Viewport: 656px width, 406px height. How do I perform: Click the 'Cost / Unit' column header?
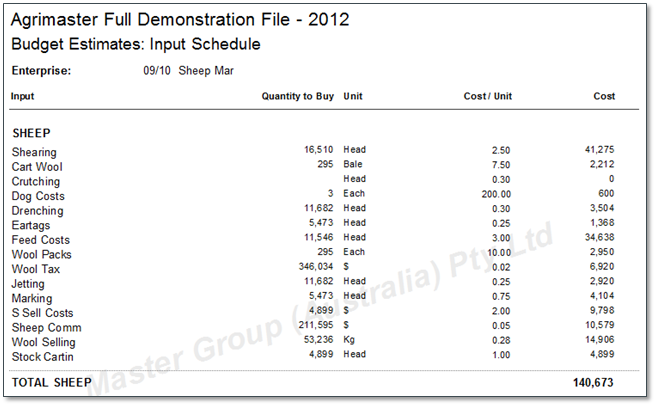[487, 96]
